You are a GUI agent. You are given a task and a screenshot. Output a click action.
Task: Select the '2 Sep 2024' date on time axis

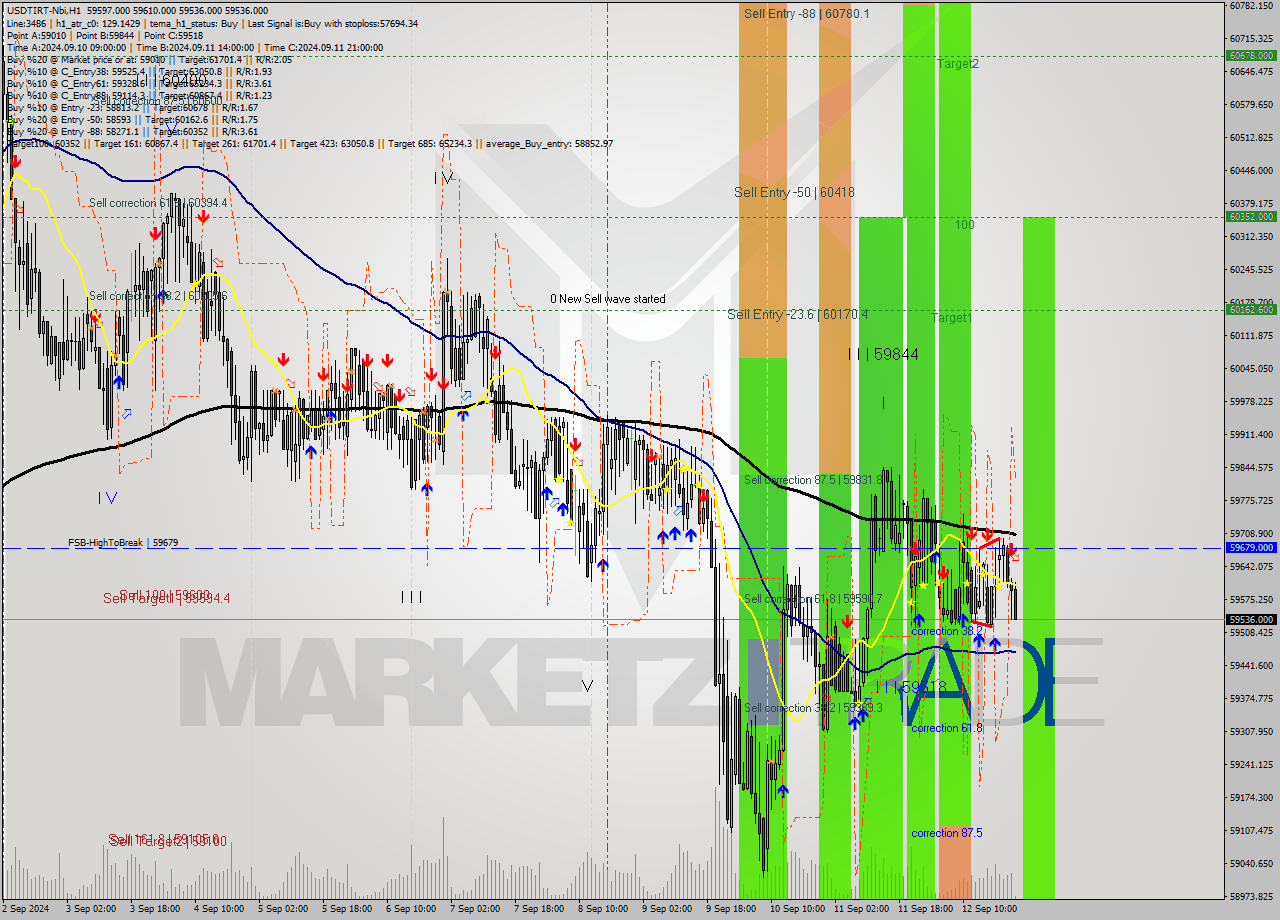point(26,909)
